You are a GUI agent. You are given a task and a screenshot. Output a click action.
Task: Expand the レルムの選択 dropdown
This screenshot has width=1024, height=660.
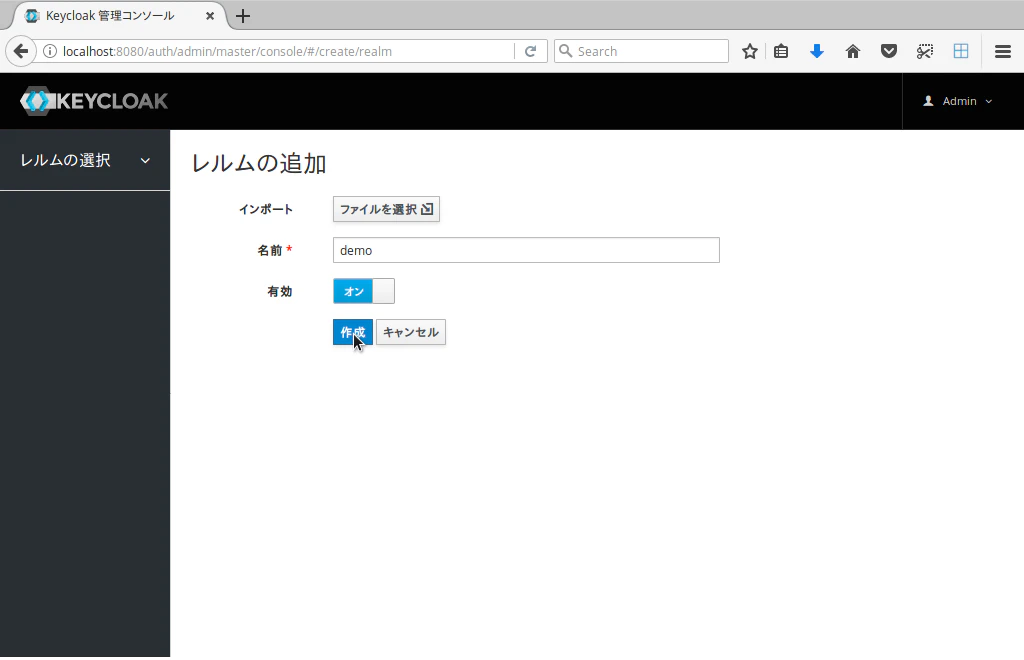click(85, 160)
